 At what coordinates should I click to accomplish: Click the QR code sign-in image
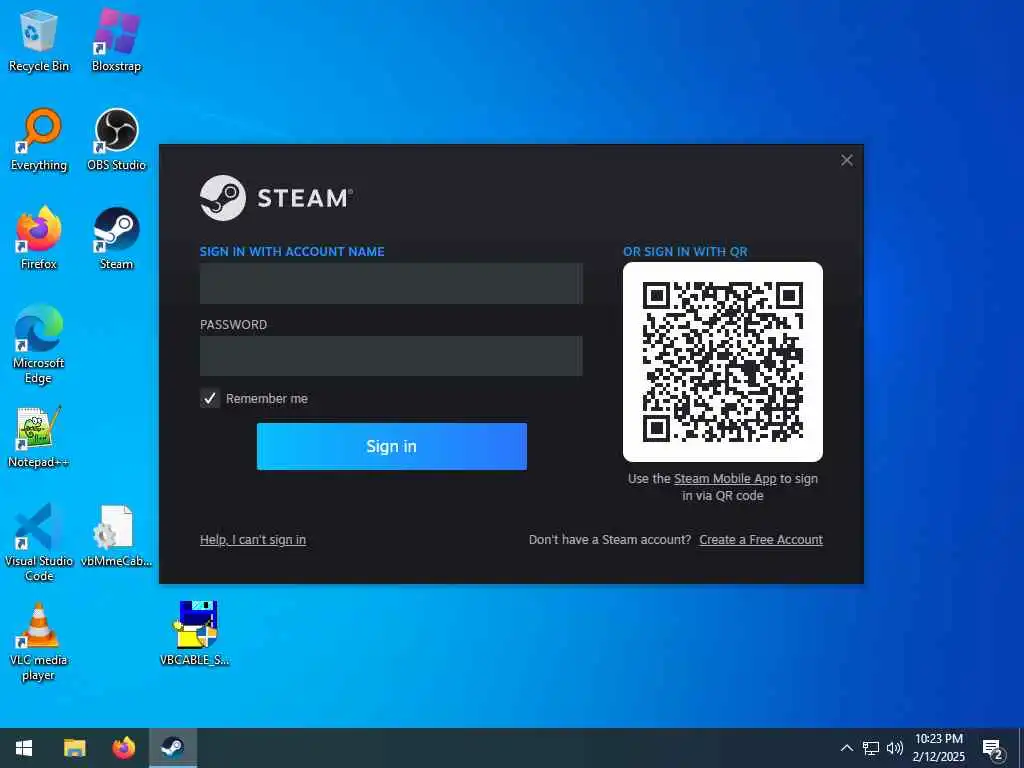(x=723, y=362)
